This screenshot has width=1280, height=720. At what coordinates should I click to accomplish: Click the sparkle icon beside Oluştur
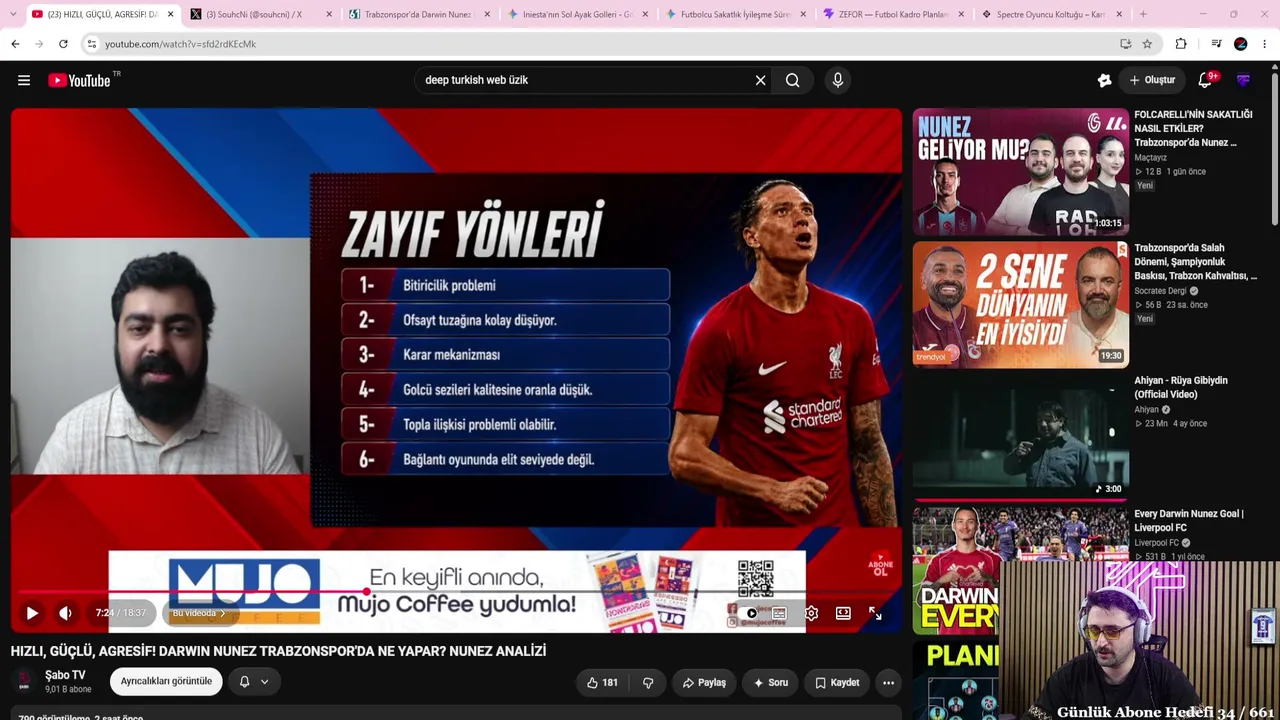click(x=1104, y=80)
